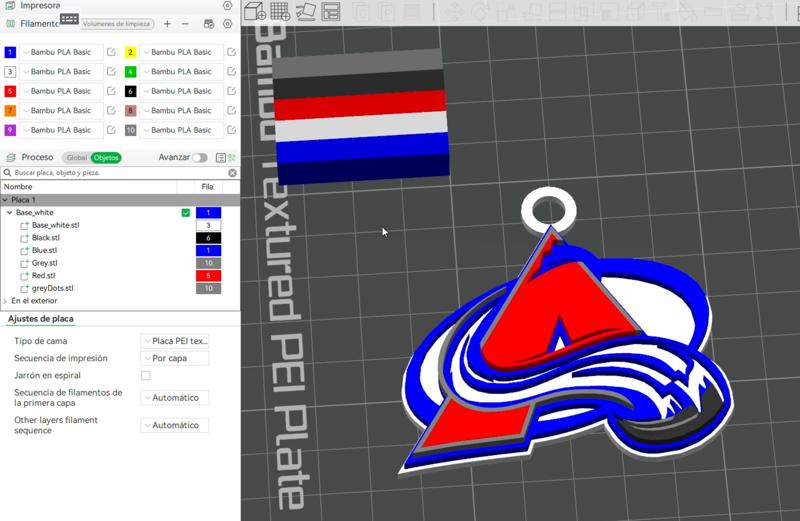Viewport: 800px width, 521px height.
Task: Select Black.stl in object list
Action: pyautogui.click(x=46, y=238)
